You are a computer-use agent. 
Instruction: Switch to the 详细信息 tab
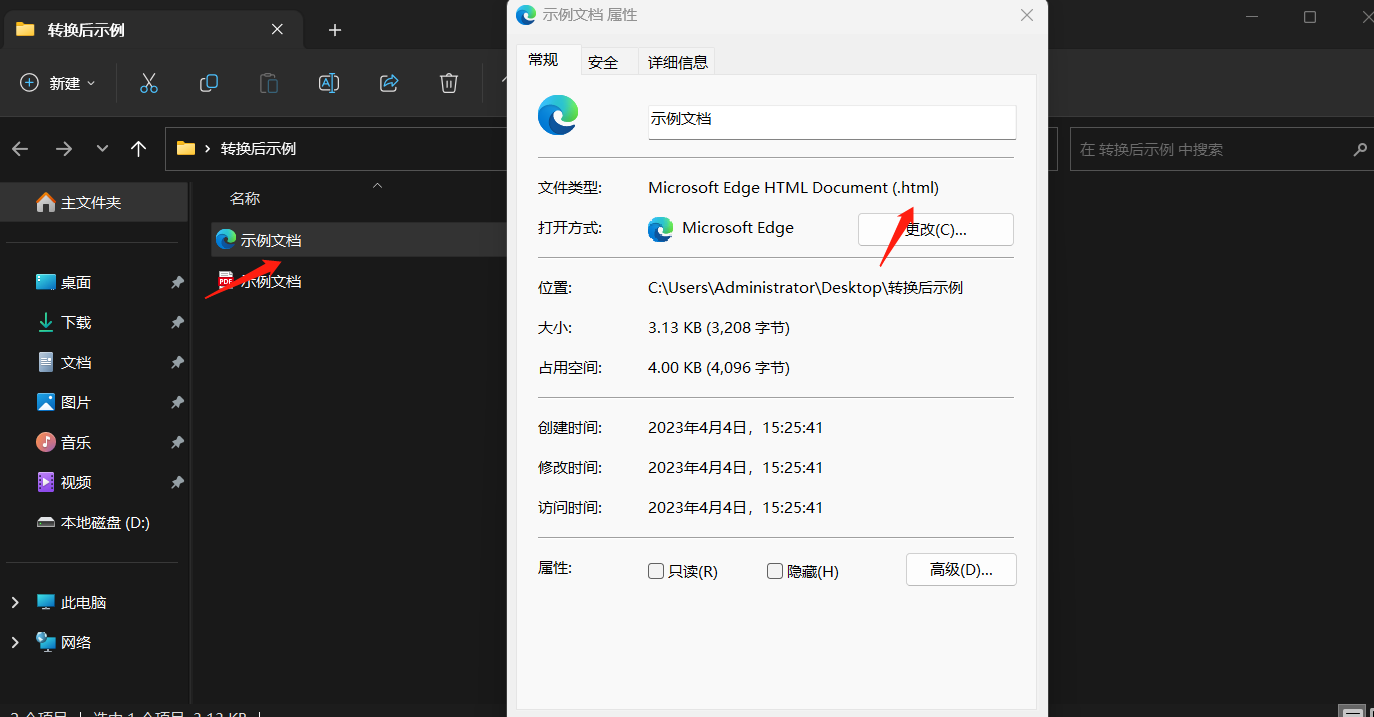[677, 61]
